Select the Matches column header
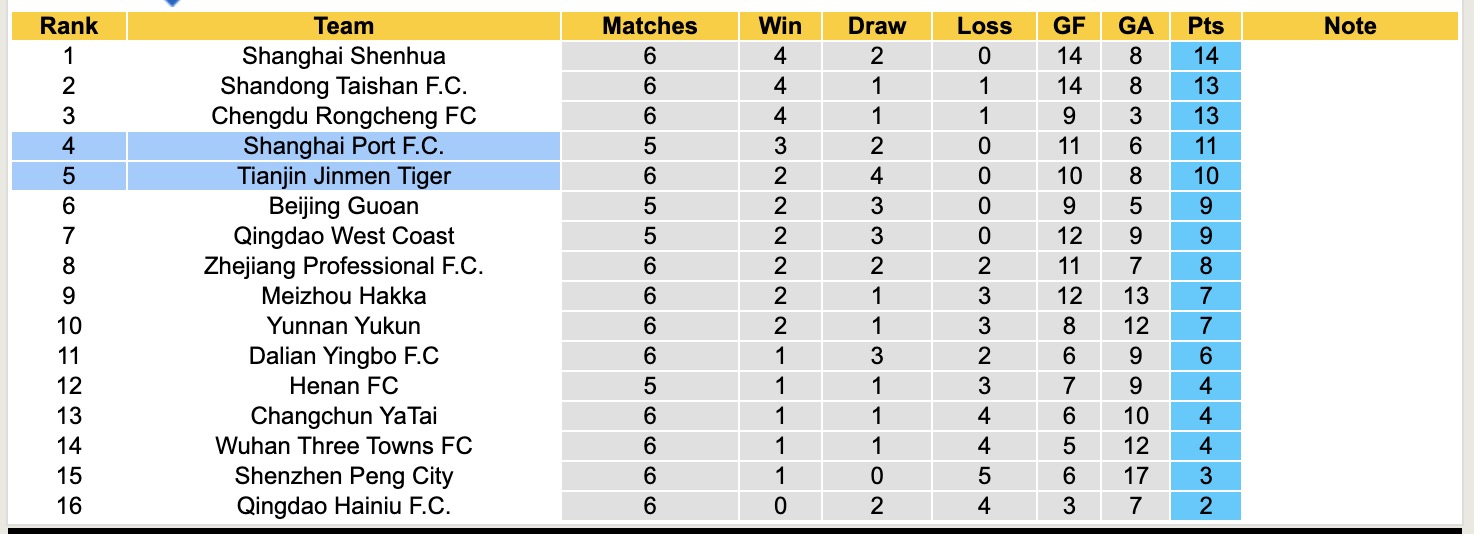Screen dimensions: 1476x534 pos(649,26)
